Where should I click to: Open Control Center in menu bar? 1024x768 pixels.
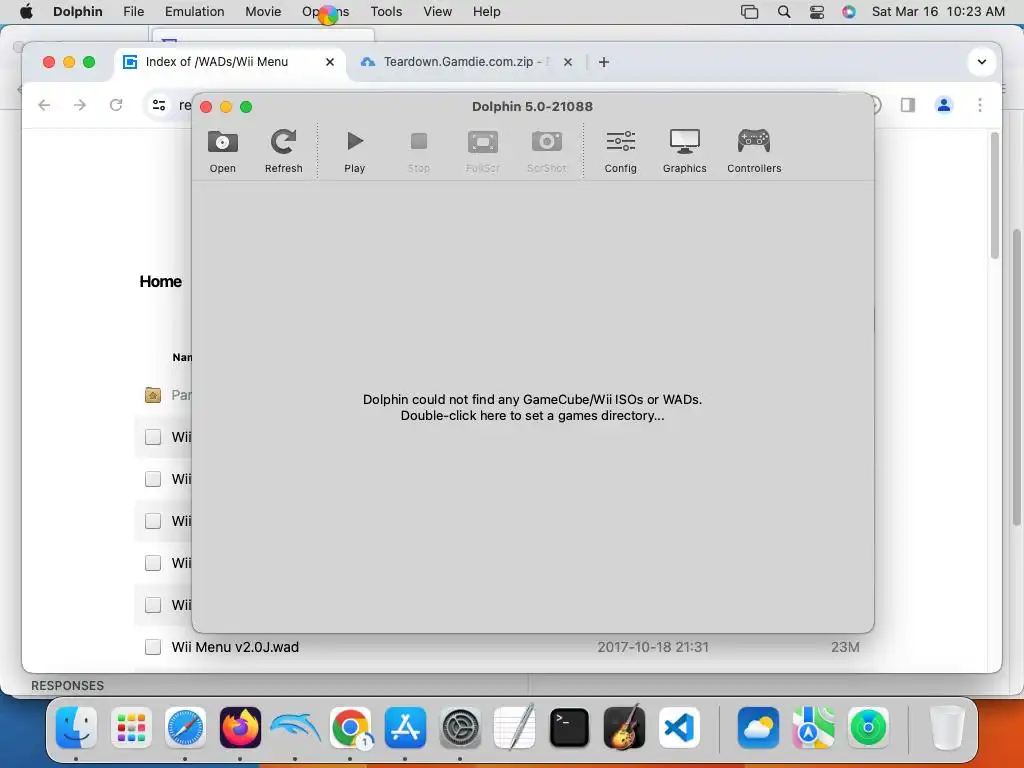tap(816, 12)
